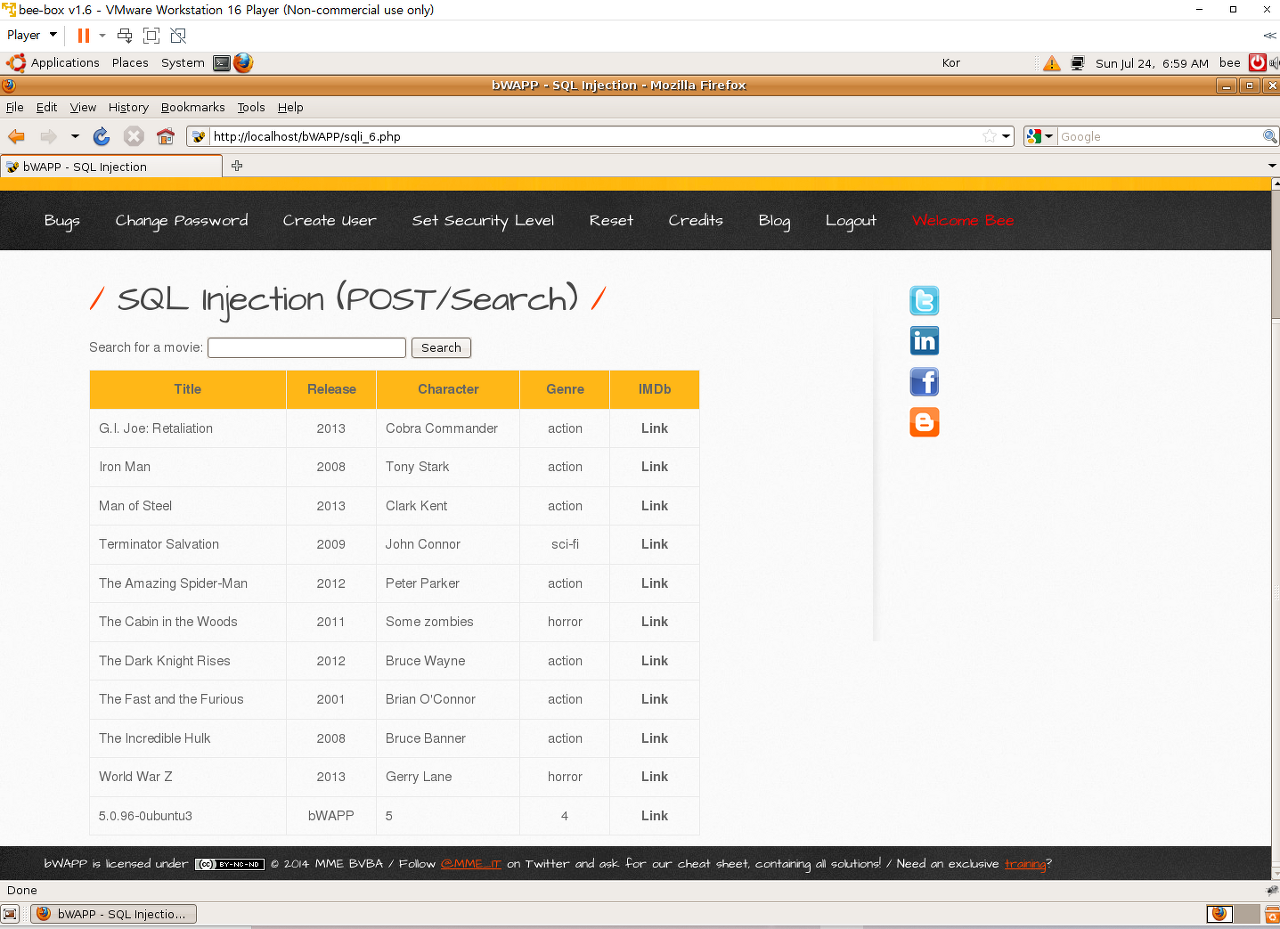Viewport: 1280px width, 929px height.
Task: Click the orange warning triangle tray icon
Action: pos(1051,63)
